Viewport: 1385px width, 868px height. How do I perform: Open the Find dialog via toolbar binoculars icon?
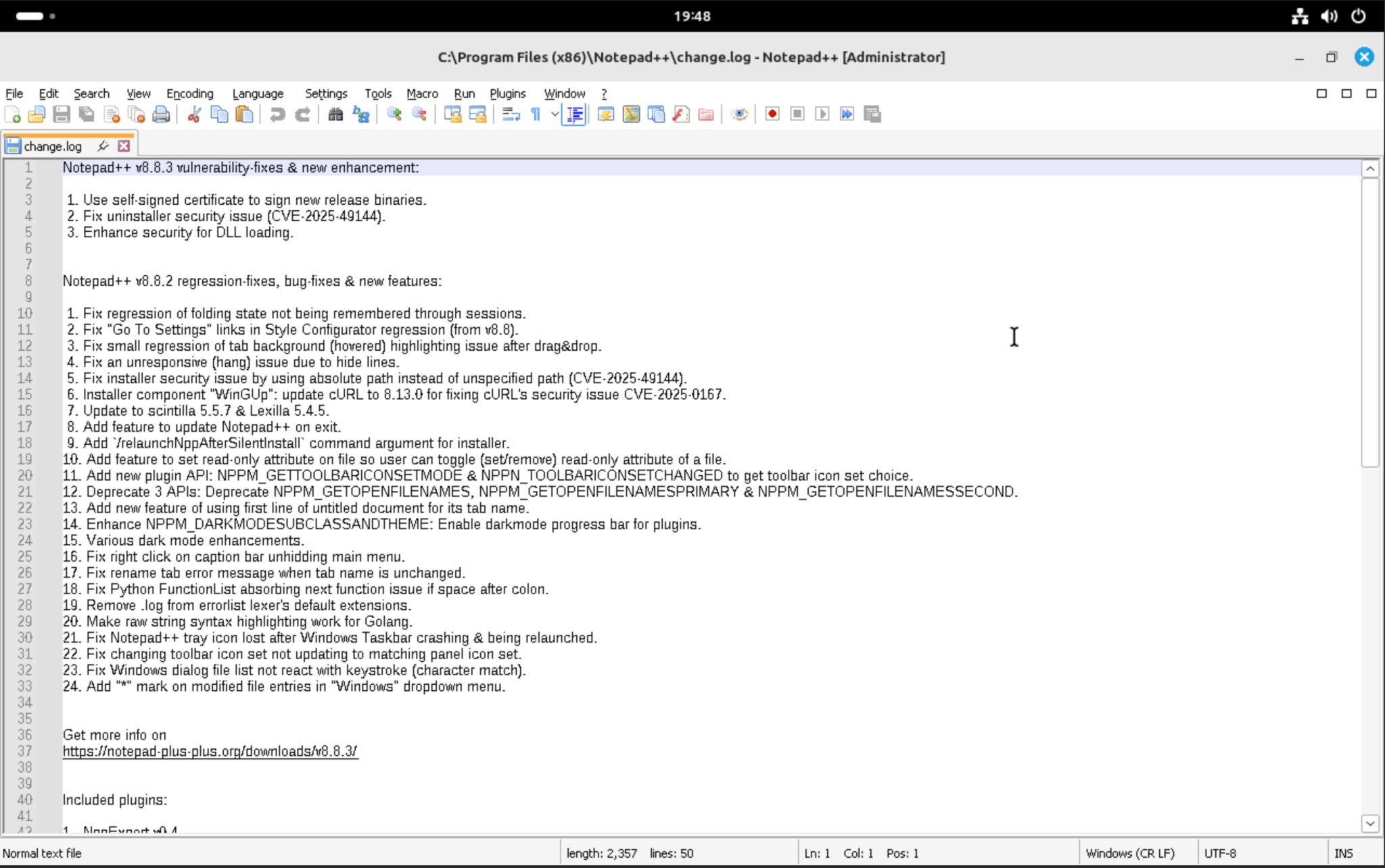[335, 114]
